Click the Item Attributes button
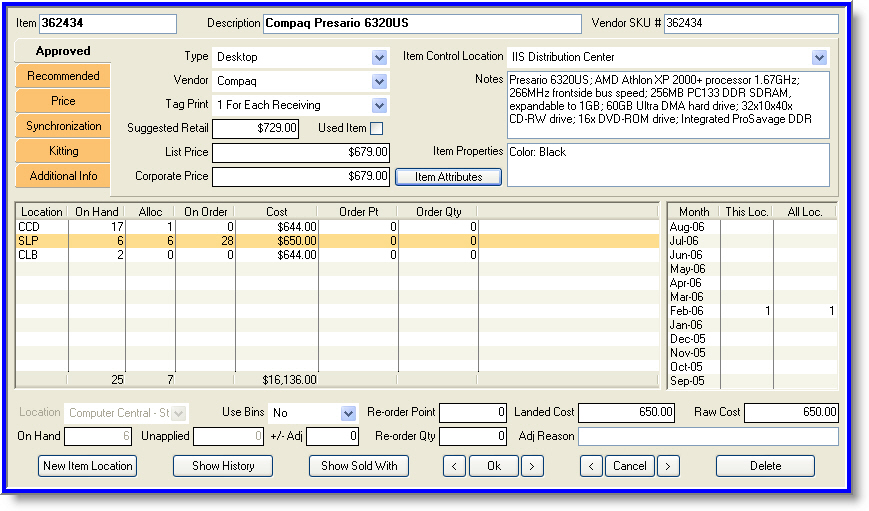This screenshot has height=511, width=869. tap(448, 177)
